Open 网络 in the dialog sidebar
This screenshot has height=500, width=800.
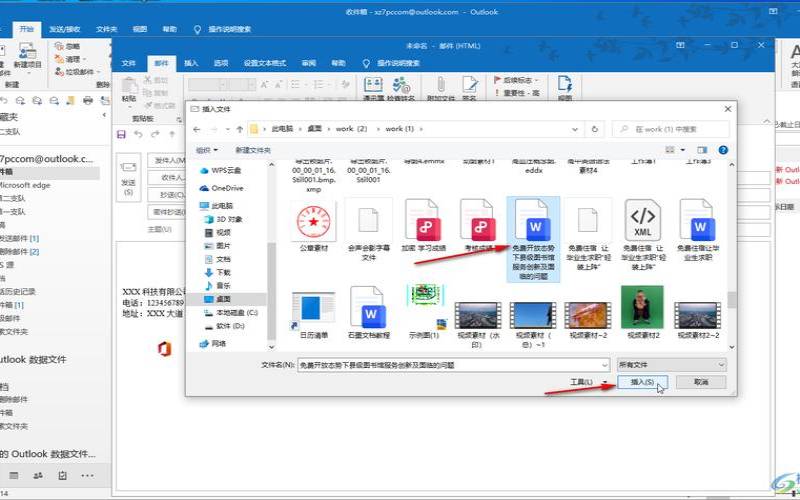click(x=213, y=343)
